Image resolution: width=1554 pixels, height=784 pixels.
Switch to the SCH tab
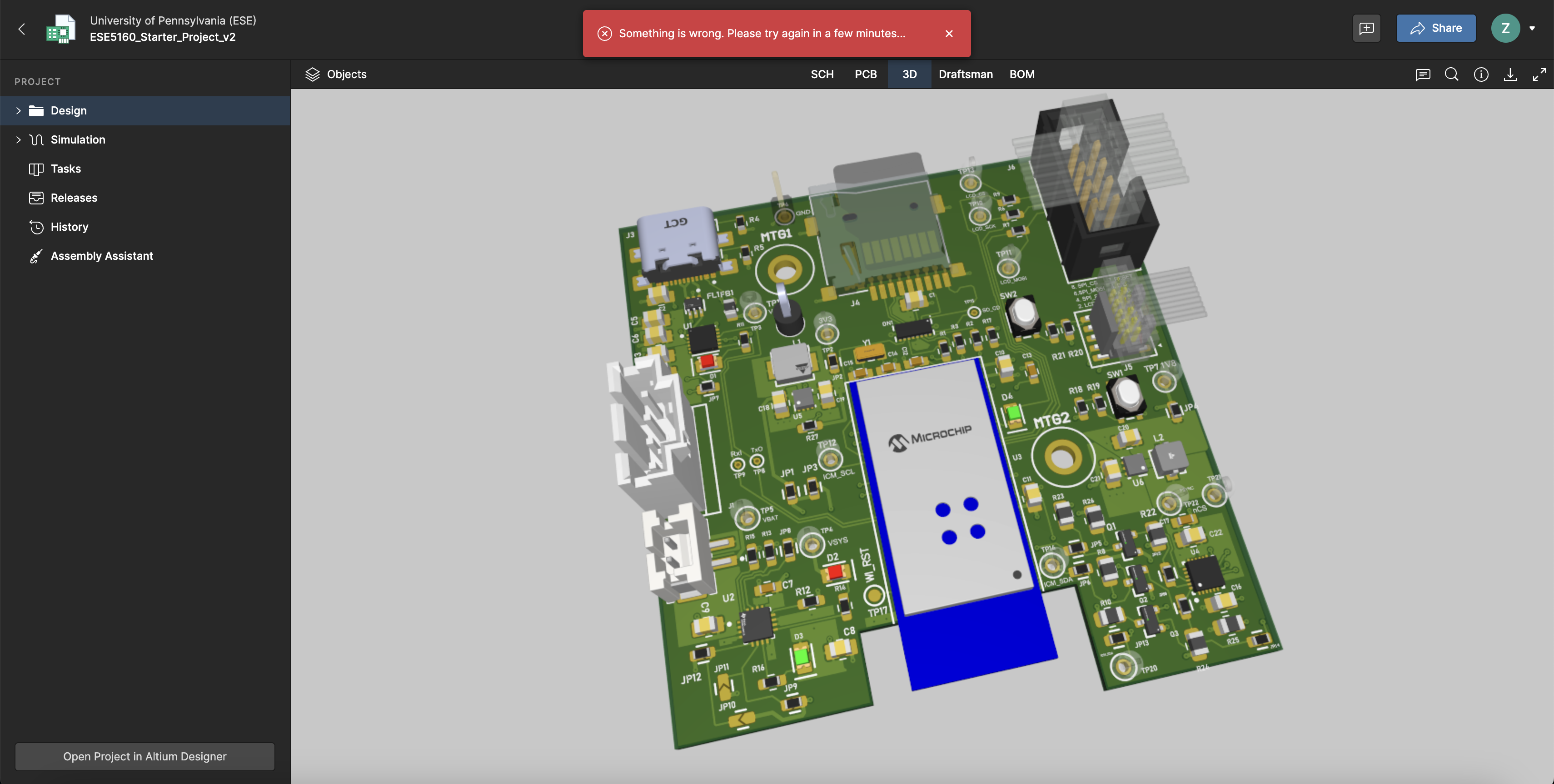[822, 74]
